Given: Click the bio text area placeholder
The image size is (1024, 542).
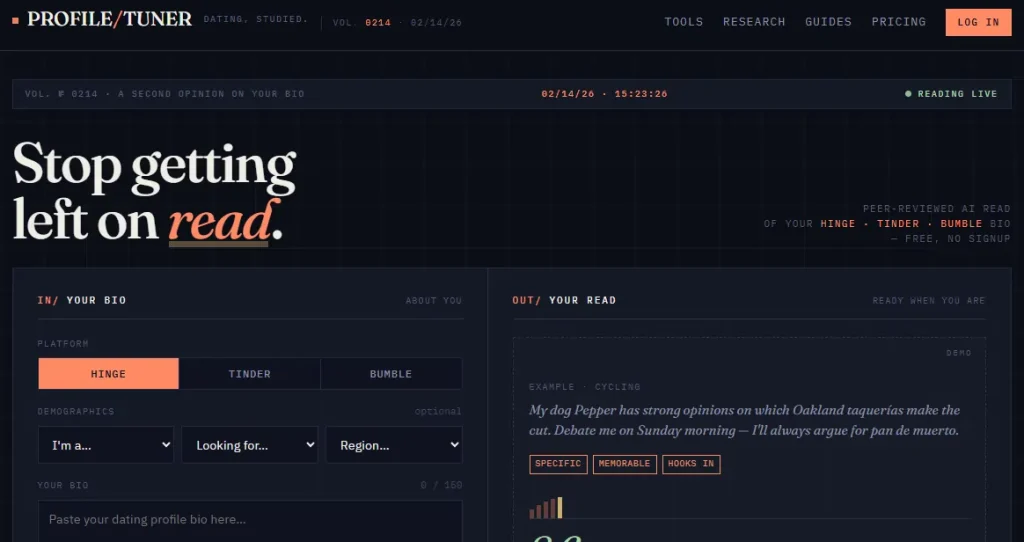Looking at the screenshot, I should pos(147,520).
